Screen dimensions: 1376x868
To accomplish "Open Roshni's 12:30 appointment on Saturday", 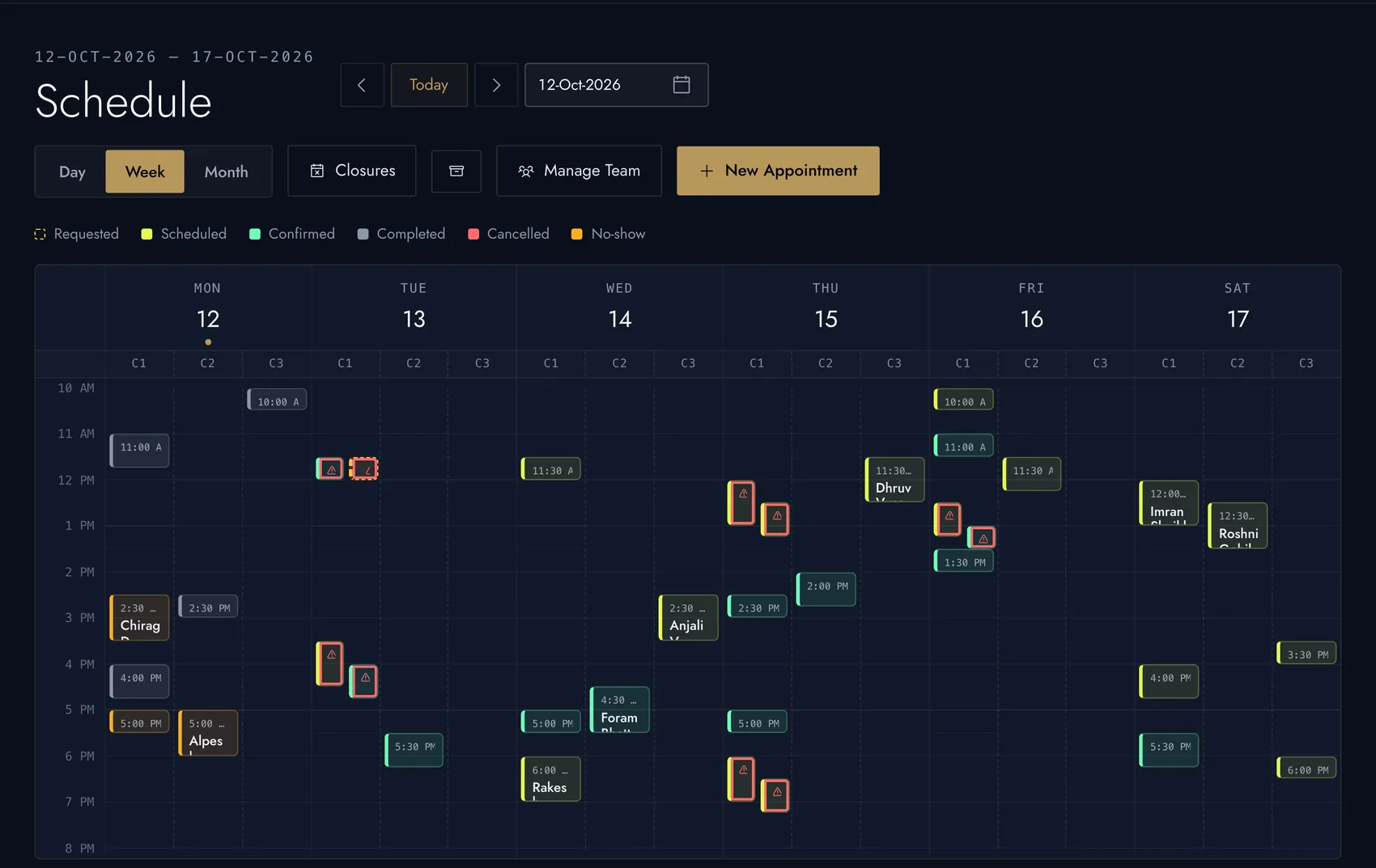I will click(x=1238, y=526).
